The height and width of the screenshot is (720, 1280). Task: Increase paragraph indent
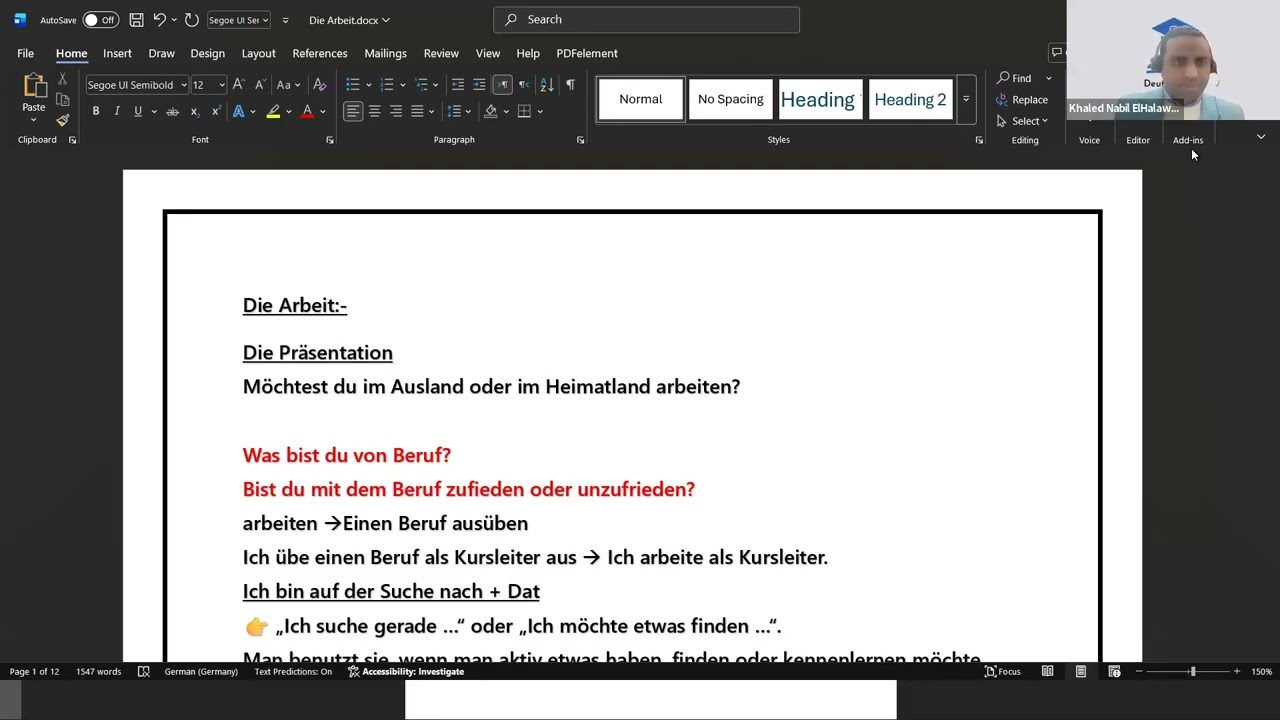coord(479,85)
